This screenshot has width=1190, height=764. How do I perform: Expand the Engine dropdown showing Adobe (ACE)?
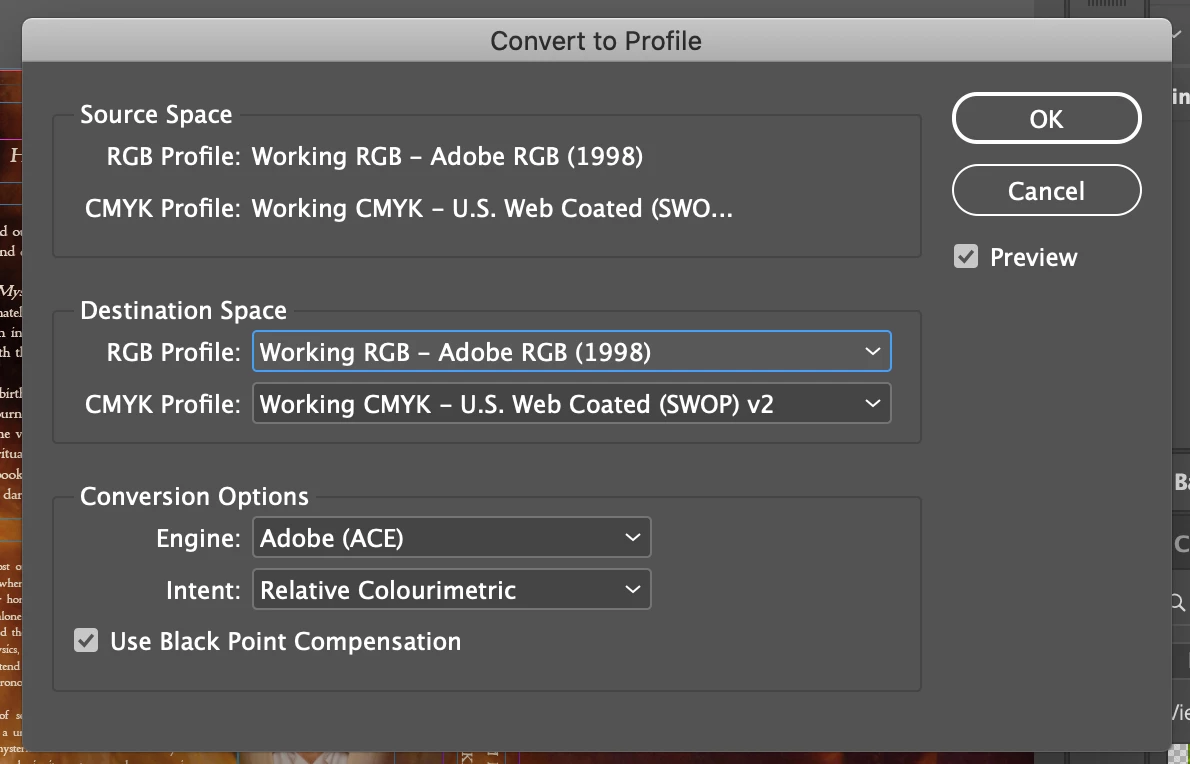click(x=451, y=538)
